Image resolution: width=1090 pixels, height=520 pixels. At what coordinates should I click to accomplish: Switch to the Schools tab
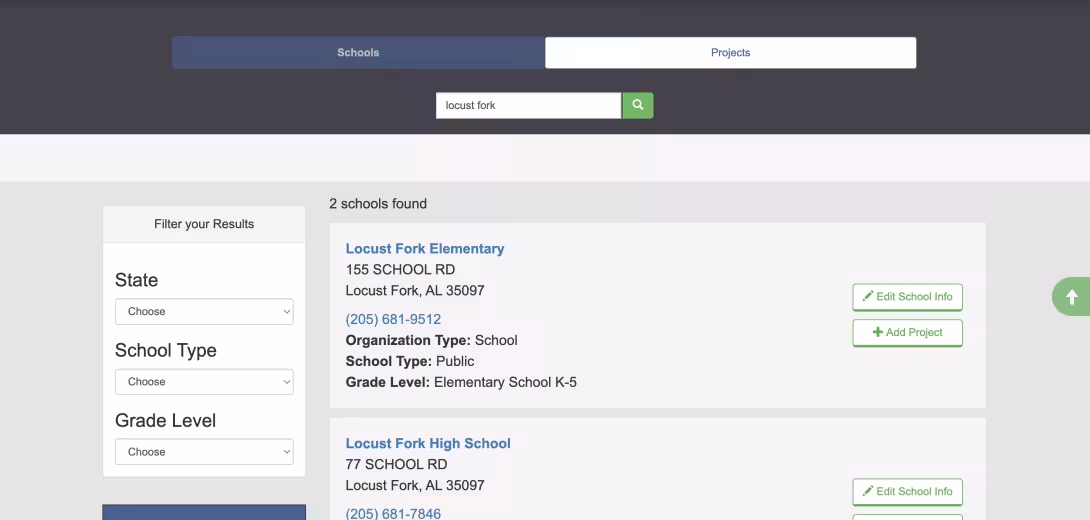click(x=358, y=53)
